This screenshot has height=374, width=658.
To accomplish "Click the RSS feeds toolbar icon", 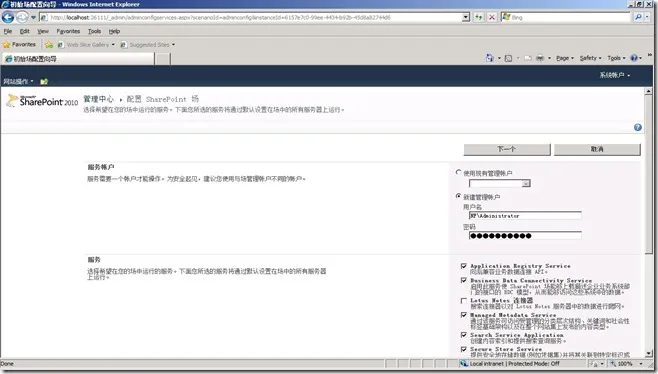I will 508,58.
